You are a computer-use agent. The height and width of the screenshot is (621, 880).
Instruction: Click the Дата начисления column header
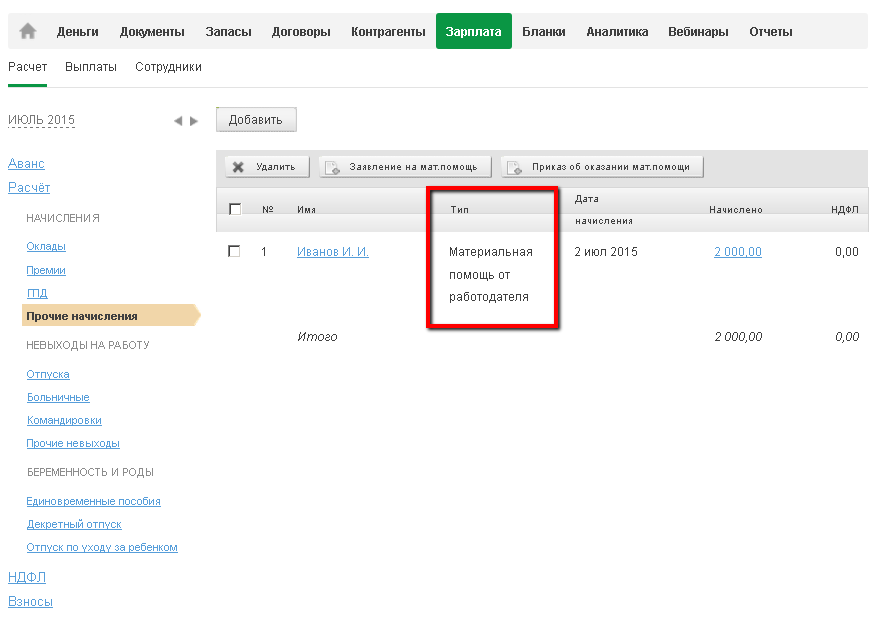click(x=604, y=210)
